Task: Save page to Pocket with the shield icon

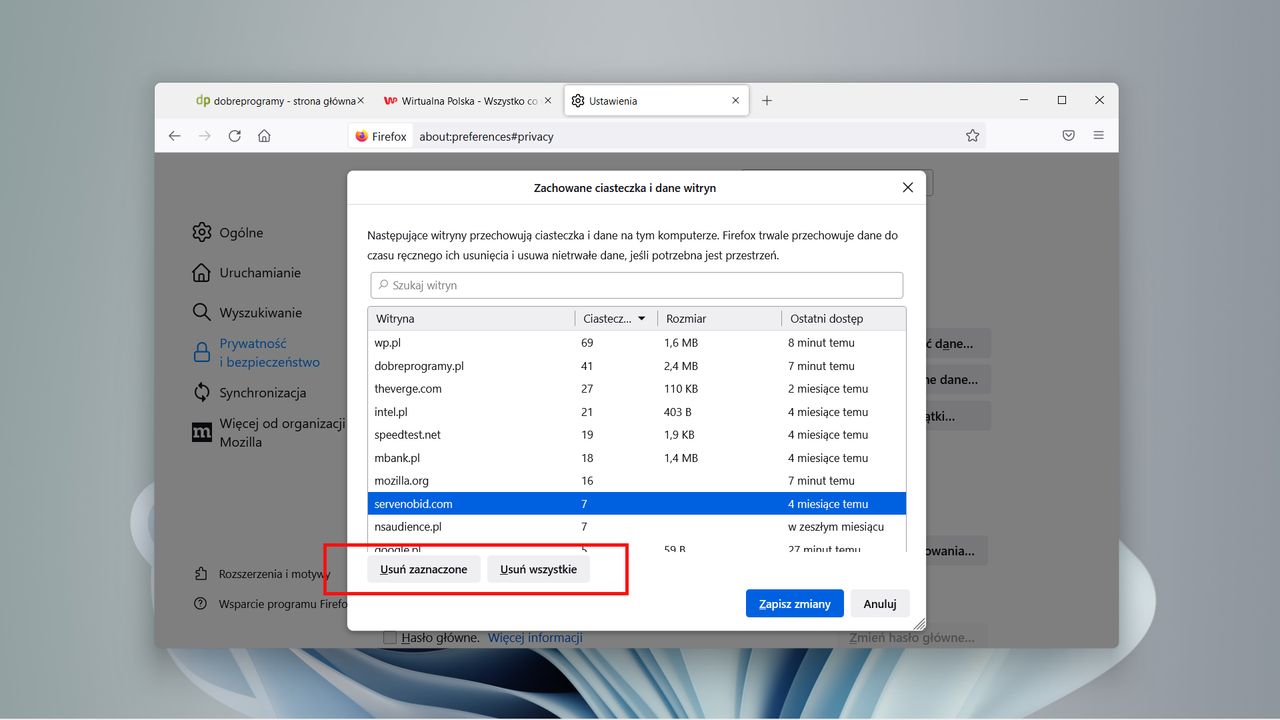Action: (1067, 135)
